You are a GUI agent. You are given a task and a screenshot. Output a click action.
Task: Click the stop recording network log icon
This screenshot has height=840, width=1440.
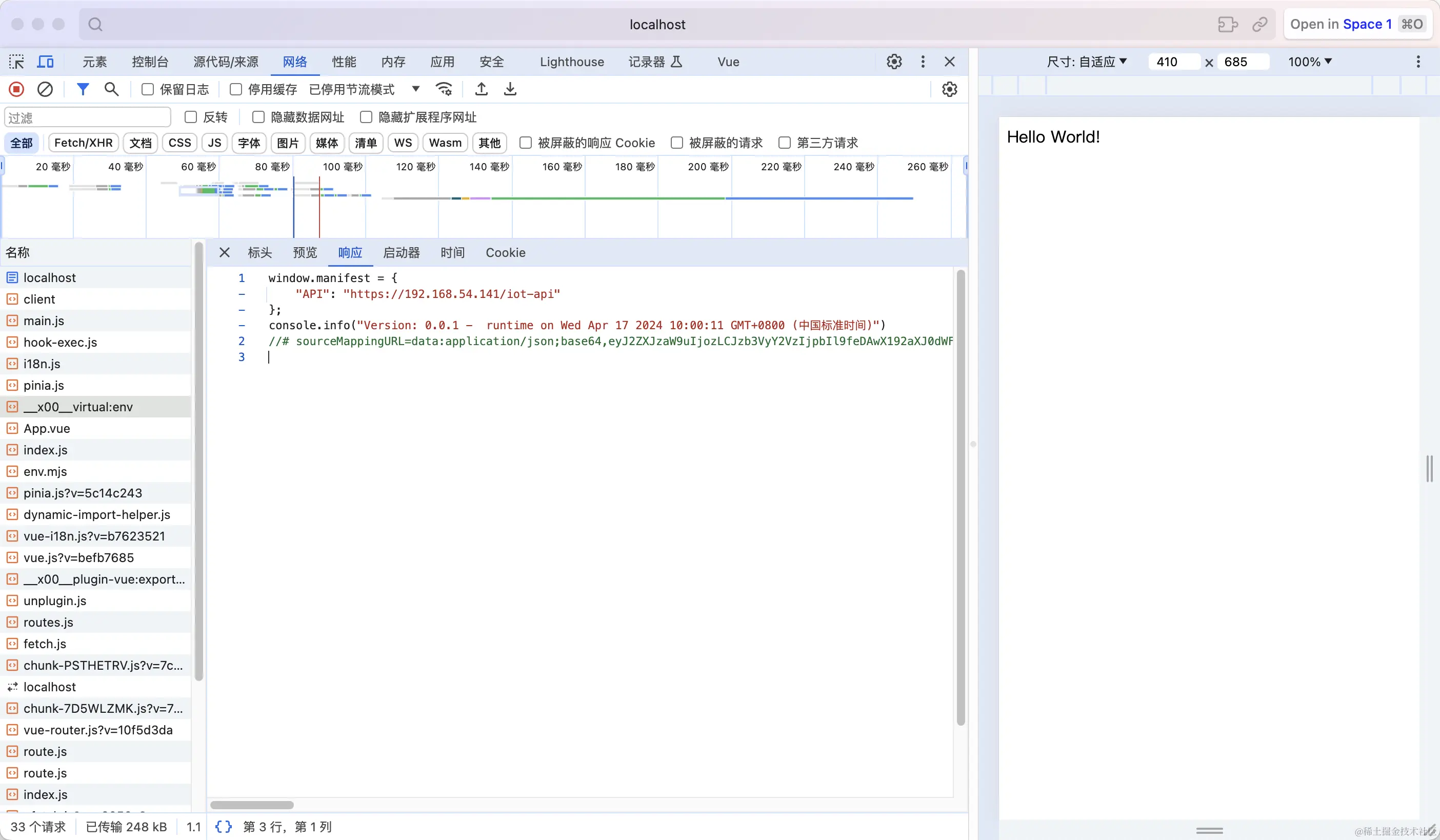coord(16,89)
